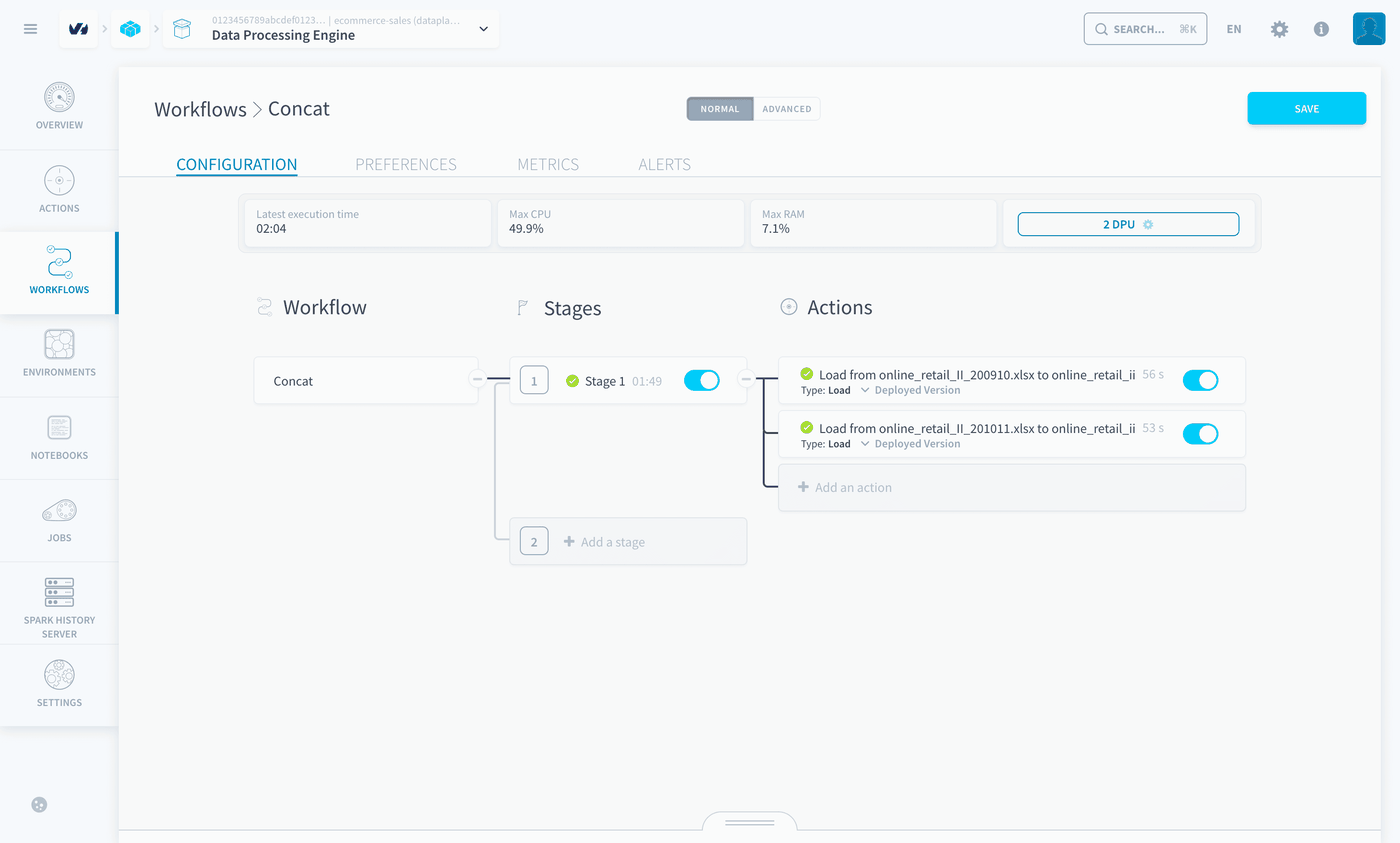This screenshot has width=1400, height=843.
Task: Change language with EN selector
Action: (1234, 29)
